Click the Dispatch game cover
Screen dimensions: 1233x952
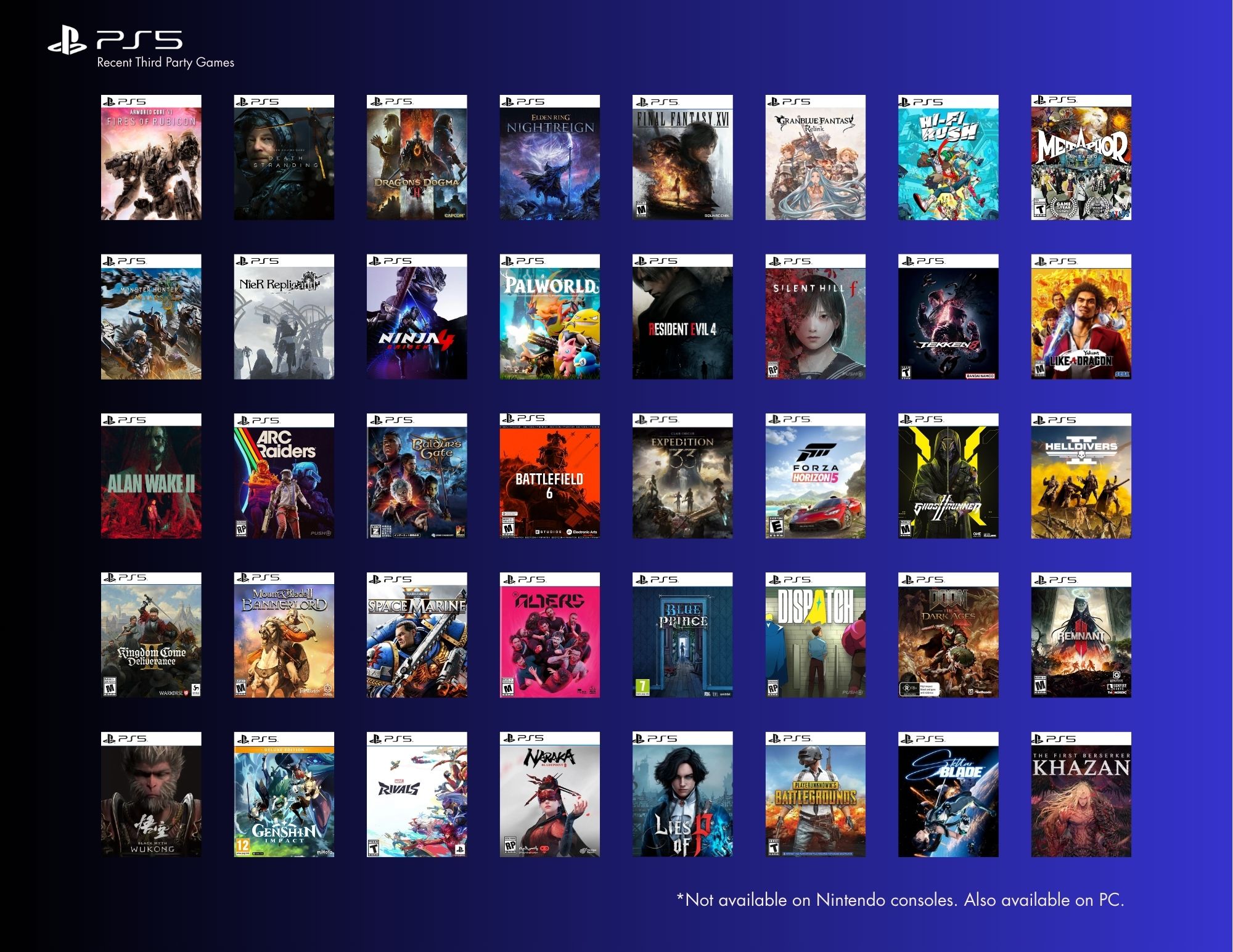pos(815,635)
